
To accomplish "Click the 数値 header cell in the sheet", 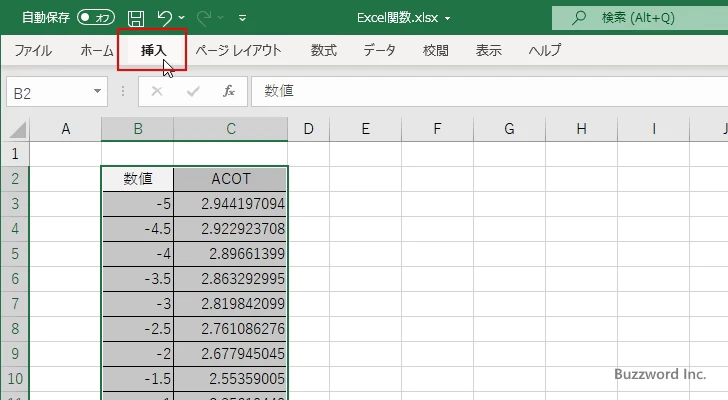I will (x=138, y=179).
